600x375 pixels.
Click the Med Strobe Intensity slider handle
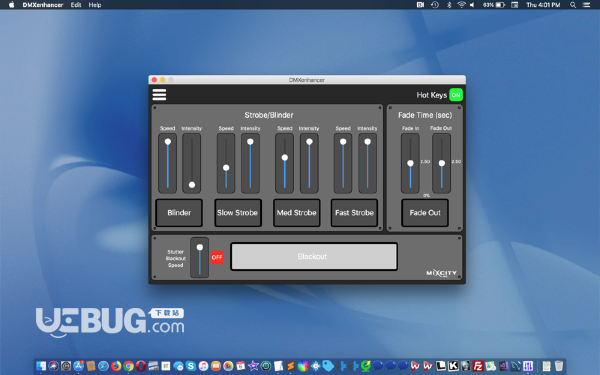(309, 142)
